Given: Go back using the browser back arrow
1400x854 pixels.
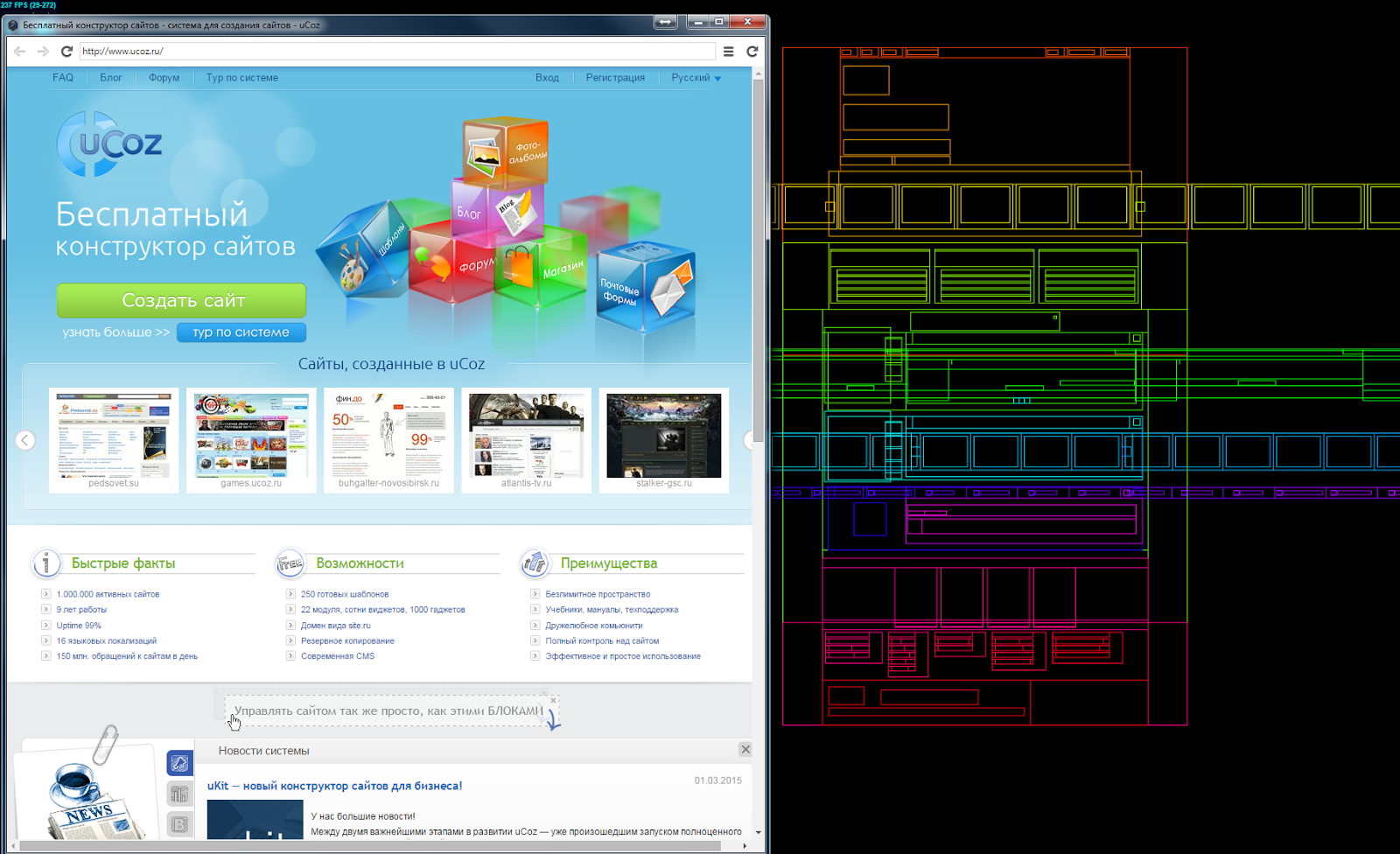Looking at the screenshot, I should click(20, 52).
